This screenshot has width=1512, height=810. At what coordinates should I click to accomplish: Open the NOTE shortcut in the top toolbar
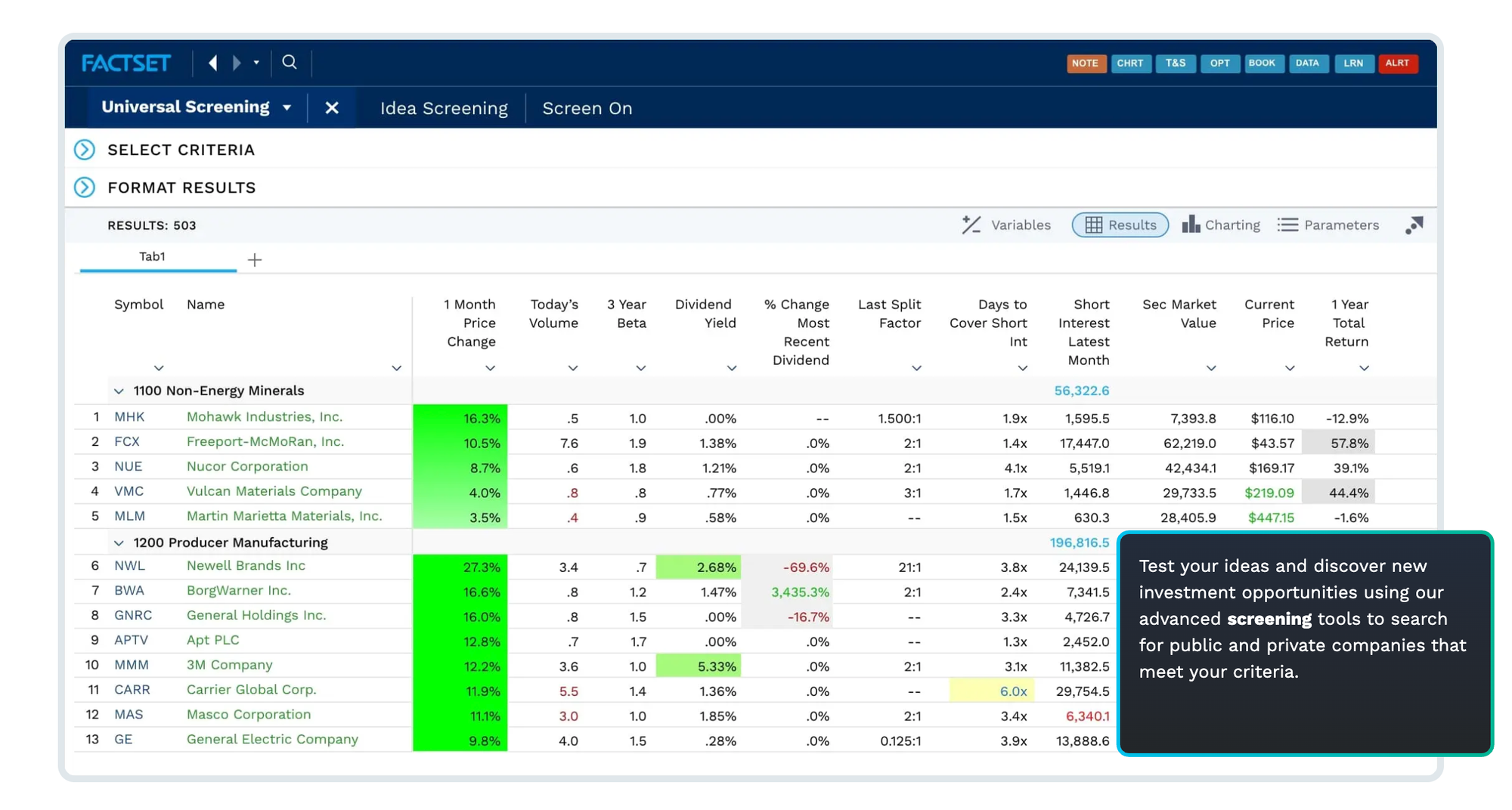point(1086,63)
